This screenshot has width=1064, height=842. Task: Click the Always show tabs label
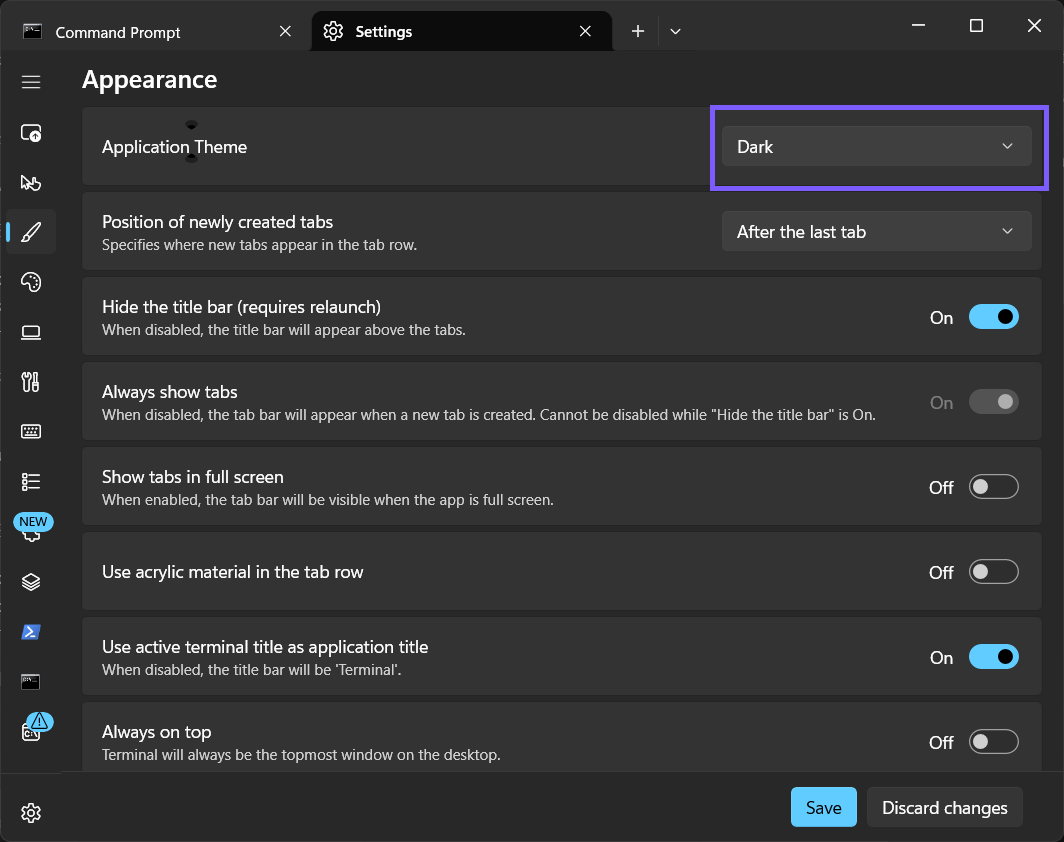point(170,391)
